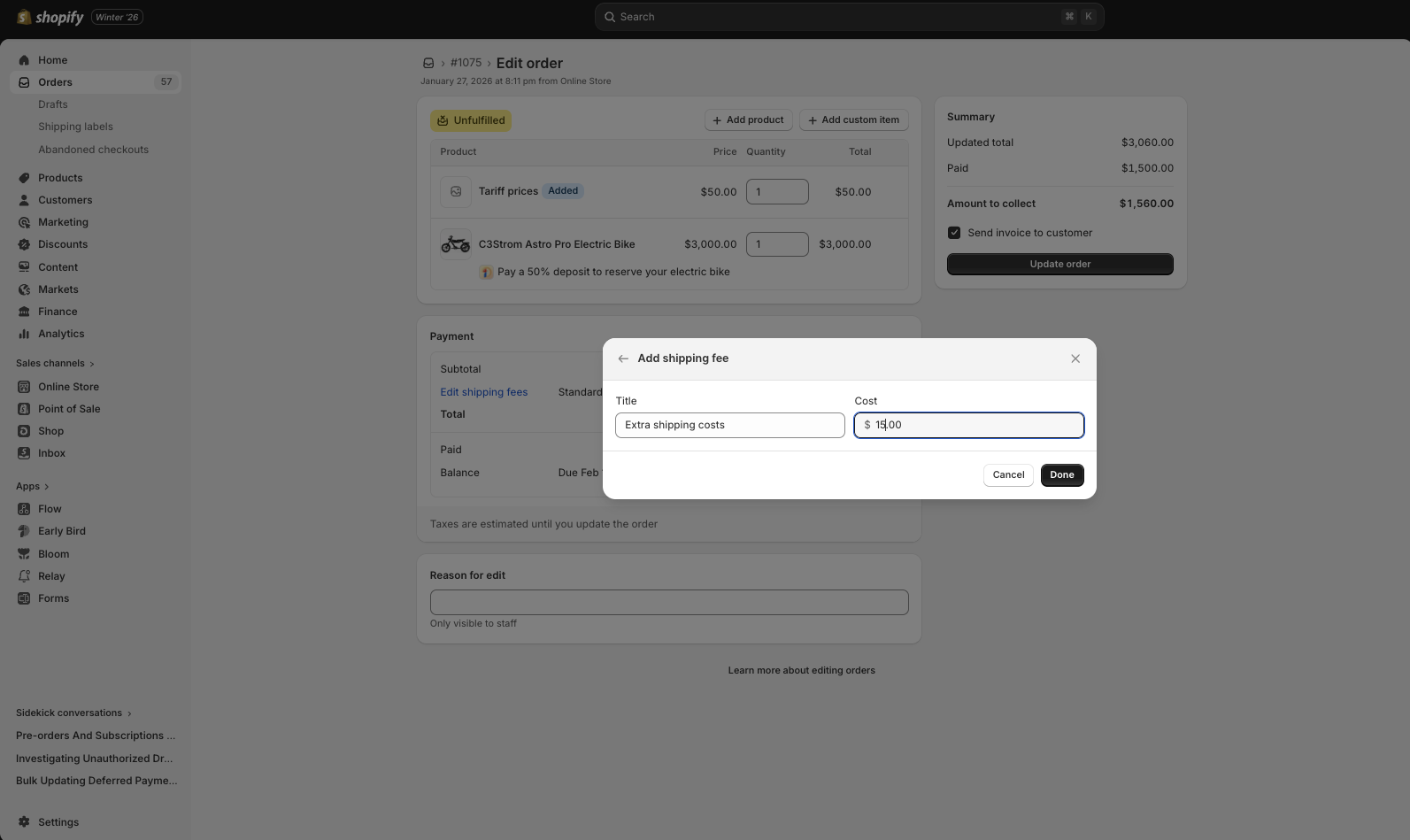This screenshot has width=1410, height=840.
Task: Click the Amount to collect $1,560.00 value
Action: point(1146,204)
